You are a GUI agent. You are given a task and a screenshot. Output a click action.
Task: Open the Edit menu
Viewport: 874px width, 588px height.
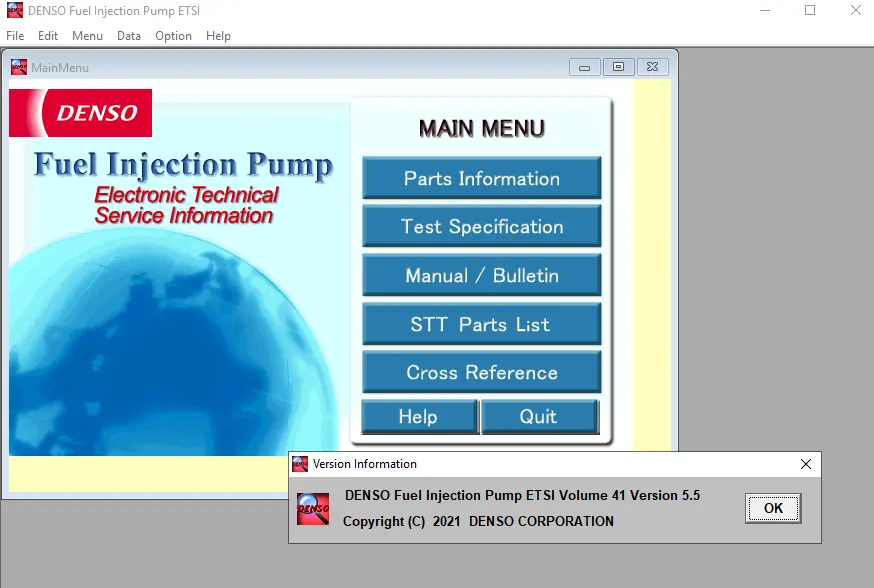coord(48,36)
